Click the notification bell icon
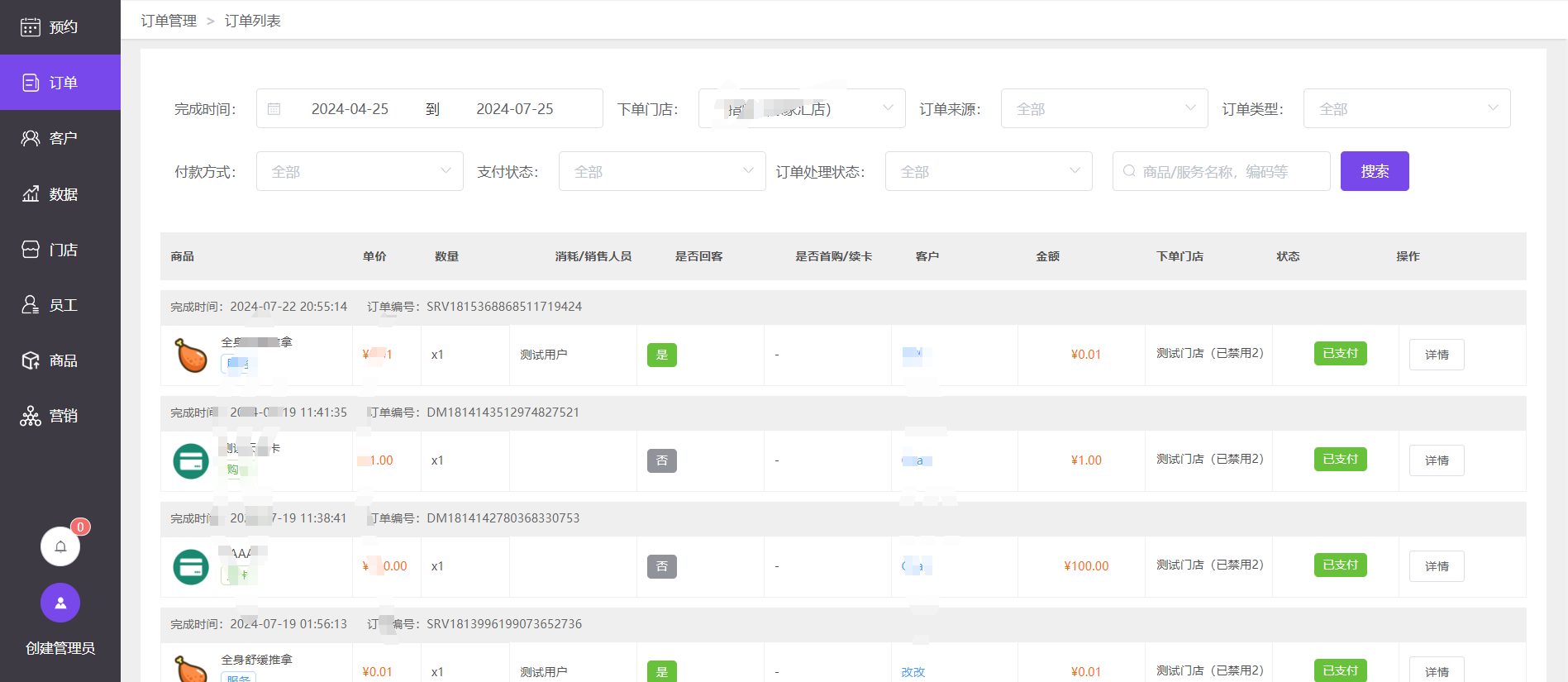 60,546
